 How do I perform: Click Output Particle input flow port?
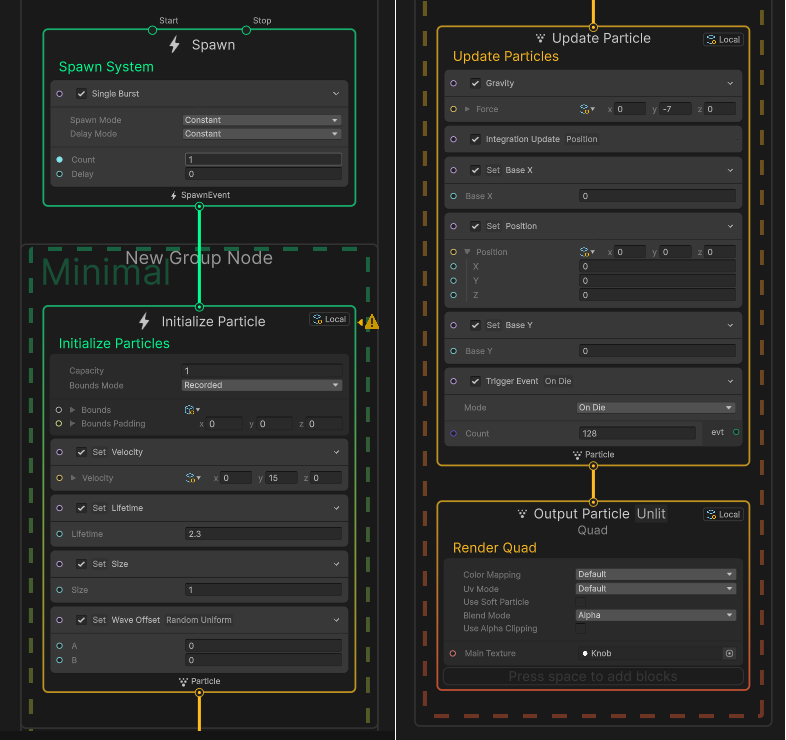pos(593,502)
